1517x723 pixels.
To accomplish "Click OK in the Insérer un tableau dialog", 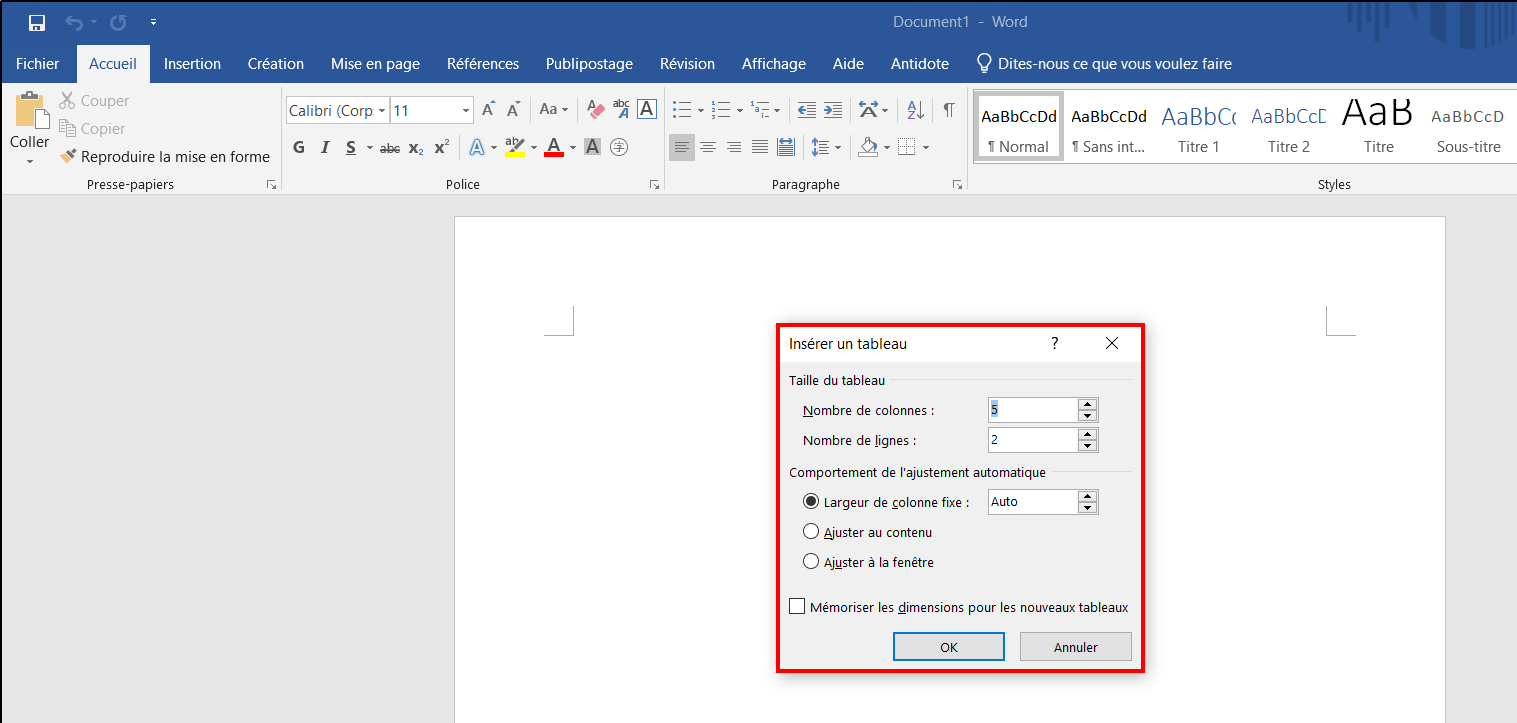I will pos(949,647).
